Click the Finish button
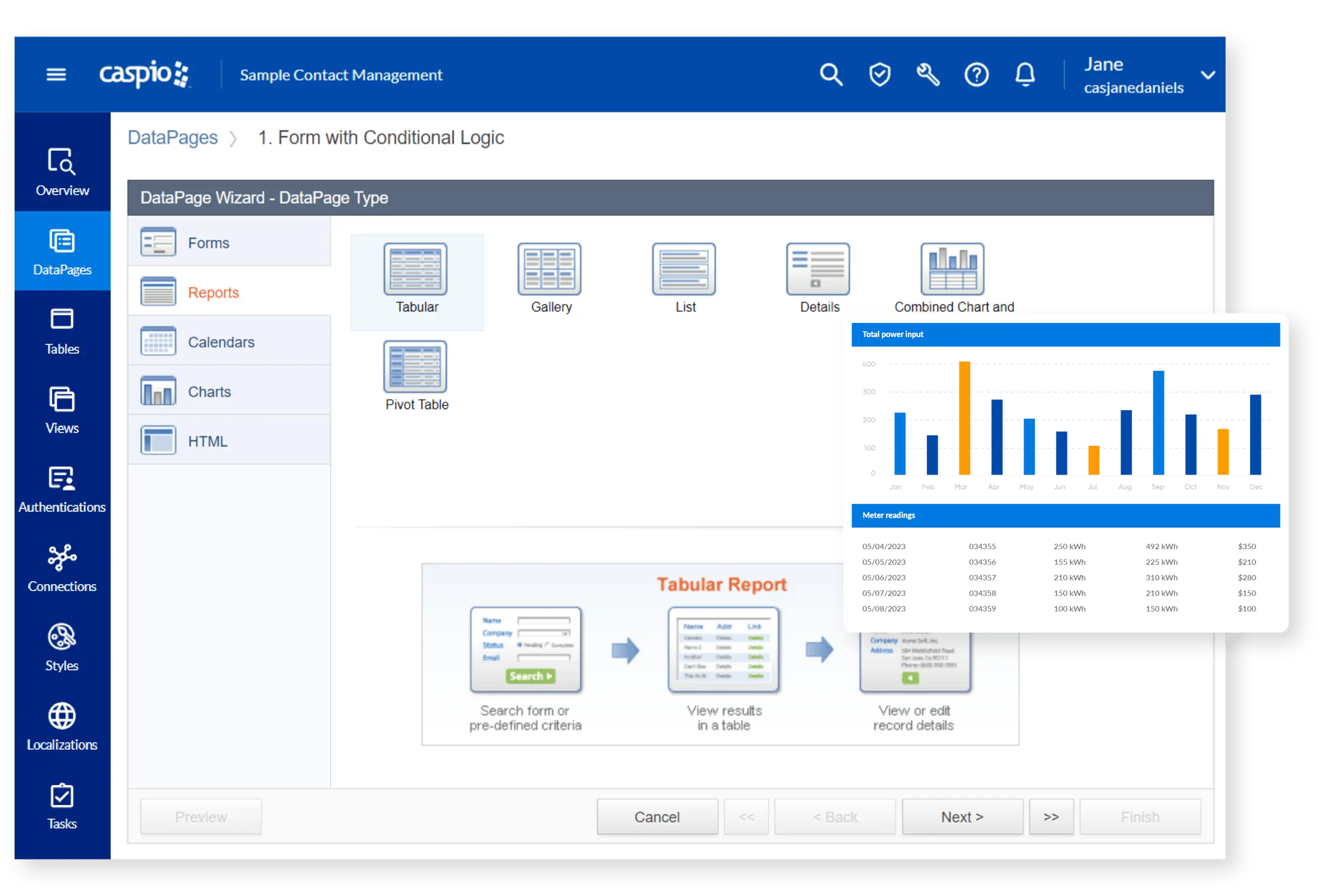 1140,816
